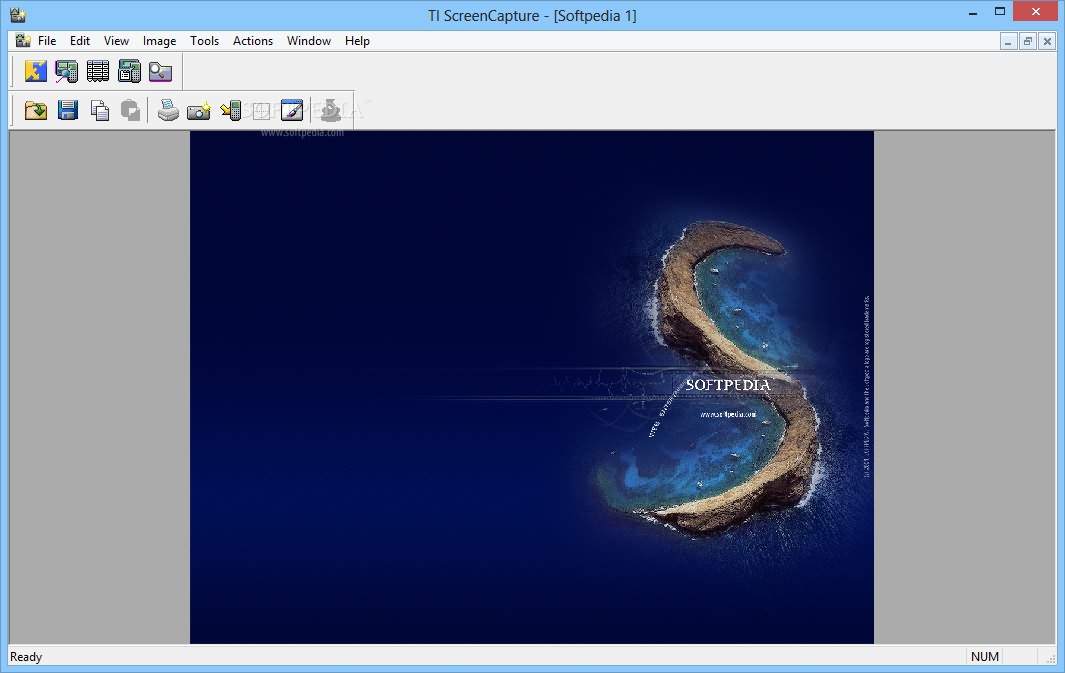Print using the printer icon
Viewport: 1065px width, 673px height.
168,110
